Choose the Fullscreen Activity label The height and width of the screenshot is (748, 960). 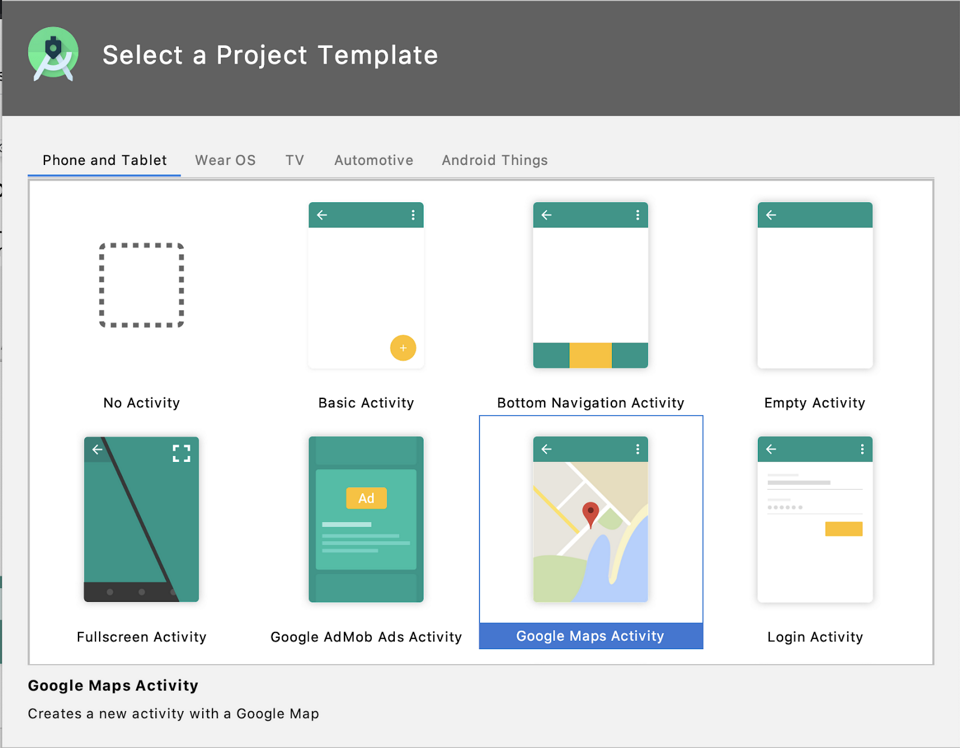click(x=141, y=637)
